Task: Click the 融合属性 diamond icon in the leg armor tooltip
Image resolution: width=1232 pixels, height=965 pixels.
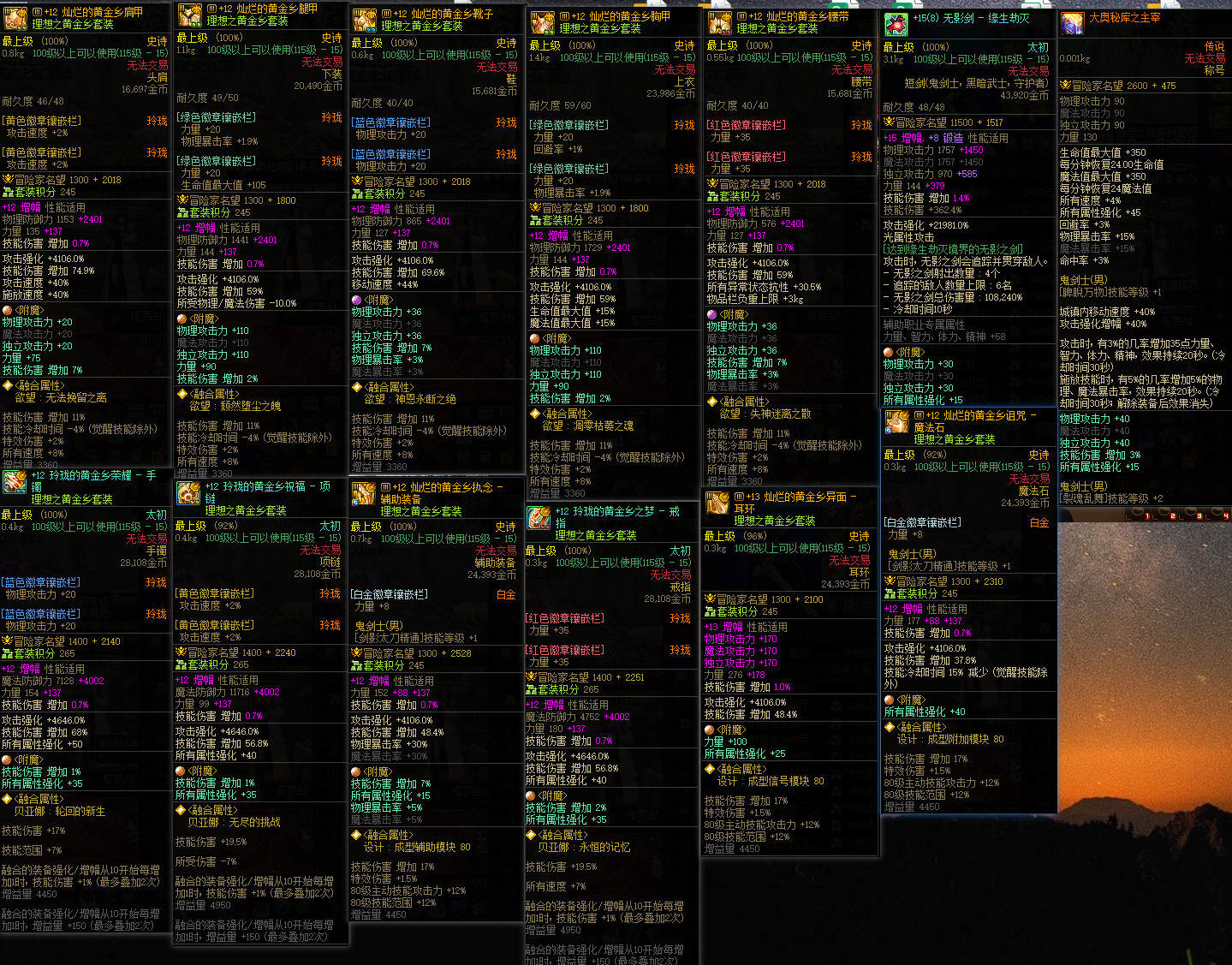Action: point(182,394)
